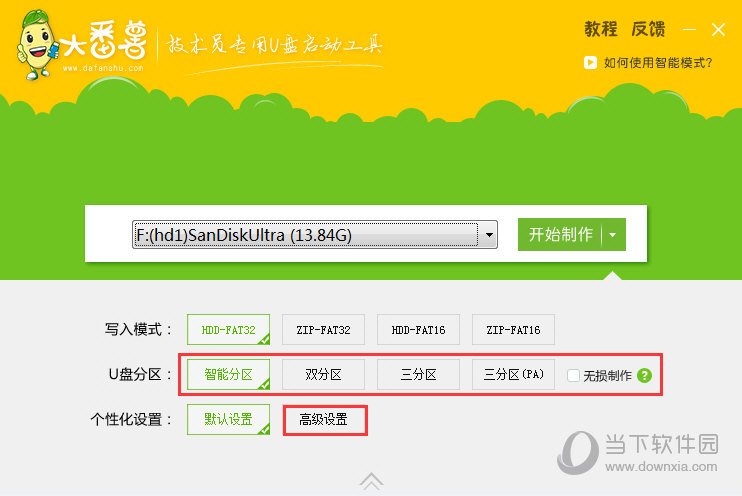This screenshot has width=742, height=496.
Task: Close the Dafanshu window
Action: 718,30
